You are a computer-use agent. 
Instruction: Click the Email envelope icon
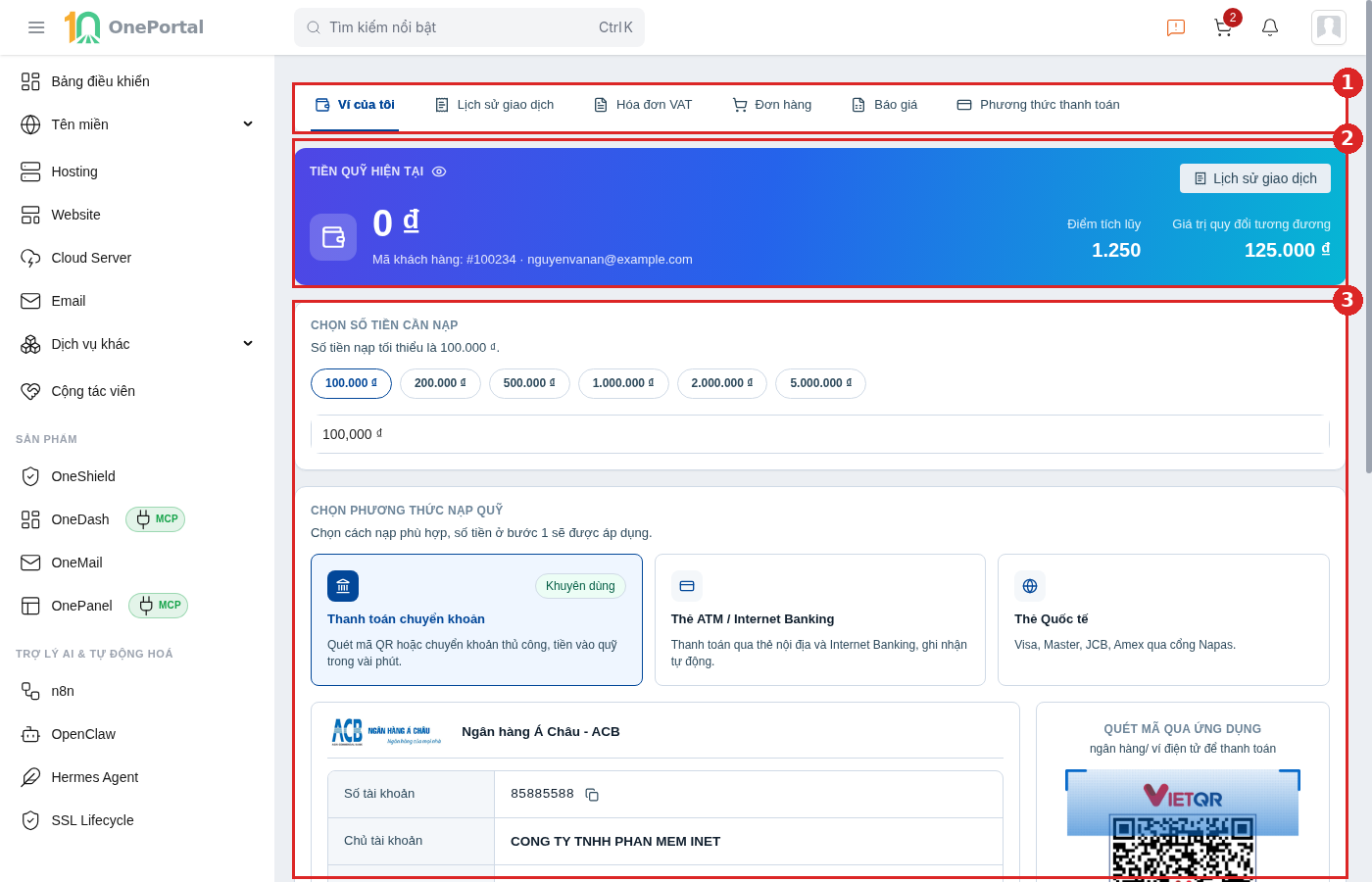[30, 301]
